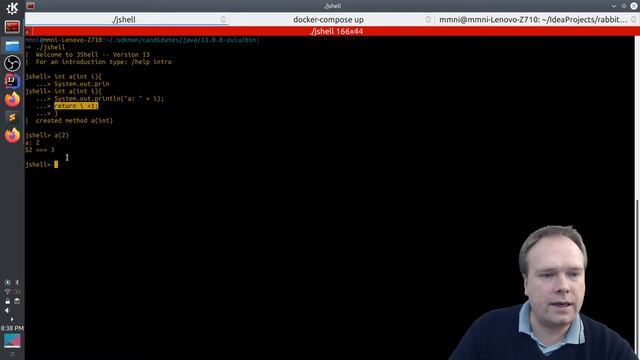The width and height of the screenshot is (640, 360).
Task: Click the jshell prompt cursor
Action: click(x=56, y=164)
